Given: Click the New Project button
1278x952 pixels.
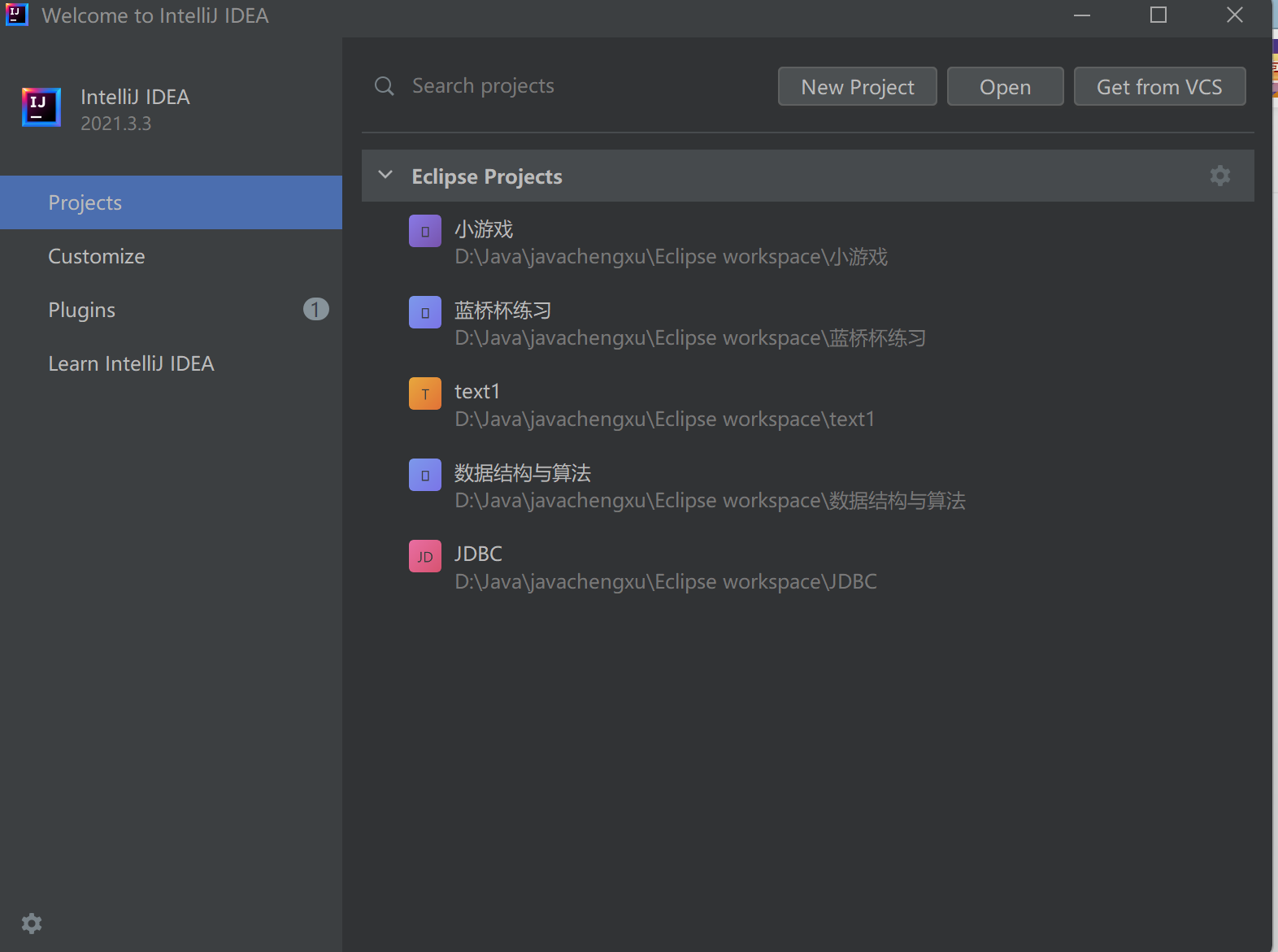Looking at the screenshot, I should pyautogui.click(x=858, y=86).
